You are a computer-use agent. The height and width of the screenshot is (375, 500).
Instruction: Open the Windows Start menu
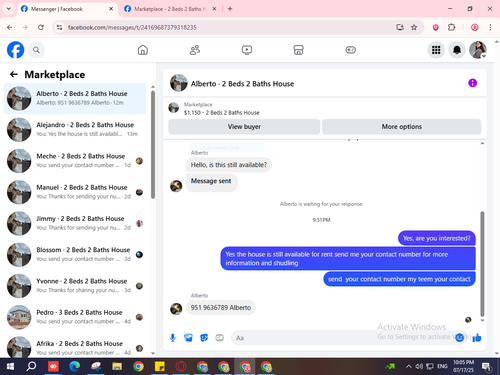click(x=10, y=367)
